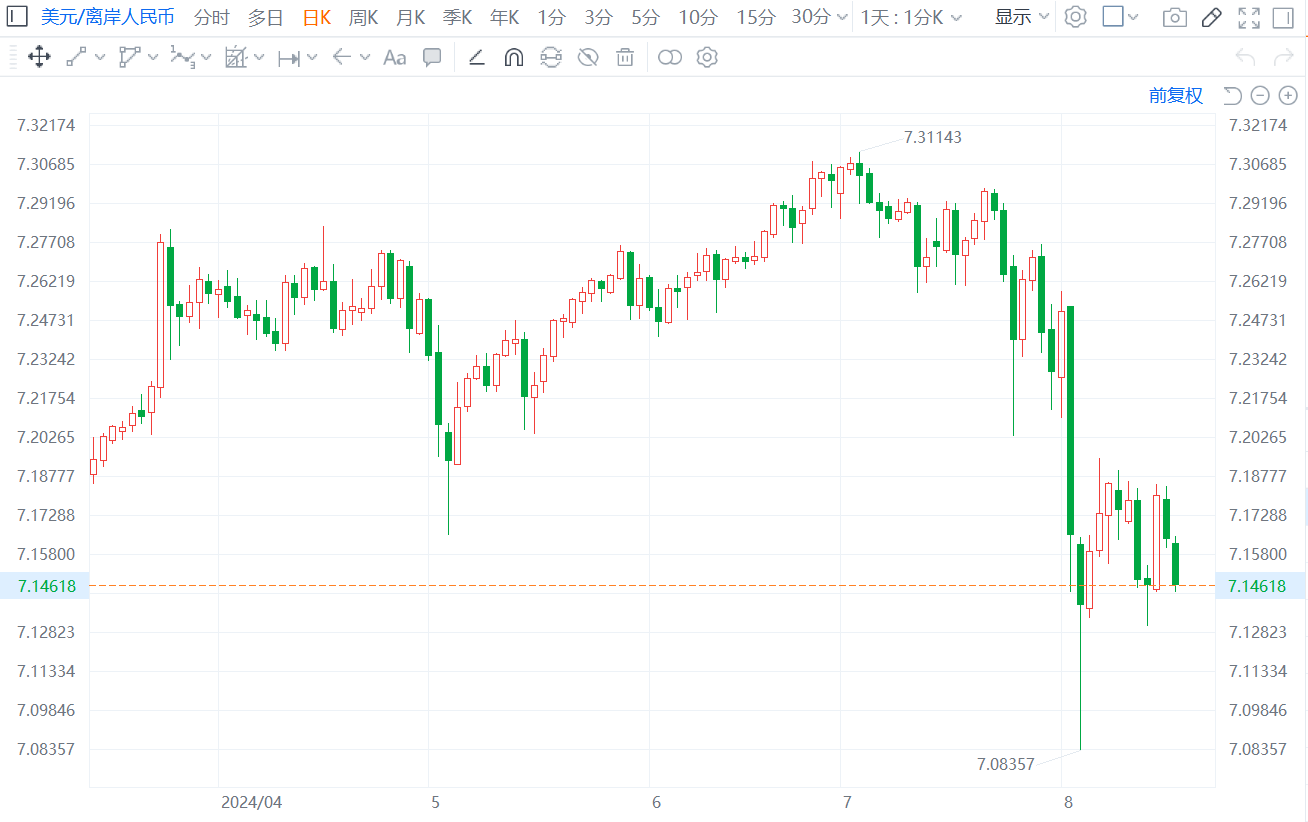Image resolution: width=1308 pixels, height=822 pixels.
Task: Click the 前复权 adjustment link
Action: [1176, 95]
